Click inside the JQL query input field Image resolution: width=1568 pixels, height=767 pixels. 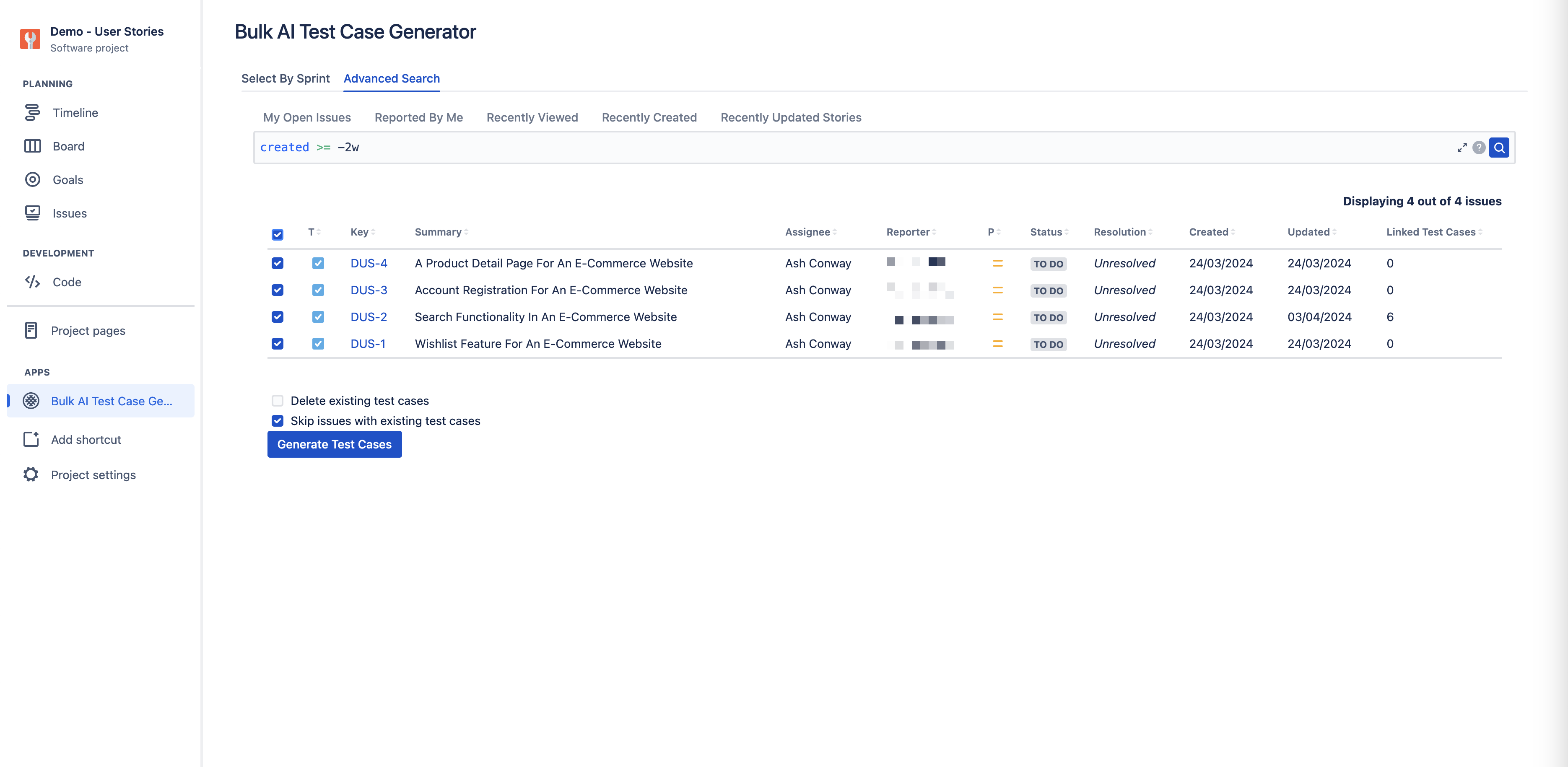click(x=609, y=147)
